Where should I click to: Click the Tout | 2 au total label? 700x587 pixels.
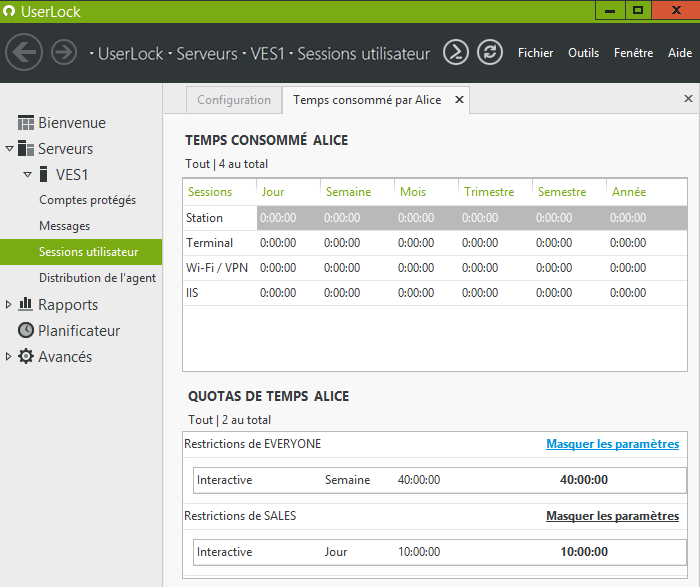229,420
